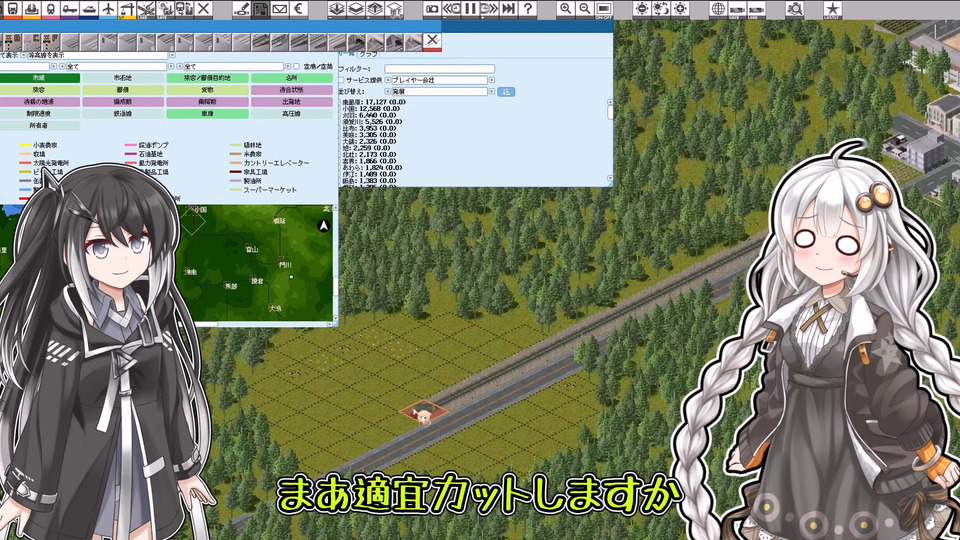Click next arrow of プレイヤー会社 selector
The height and width of the screenshot is (540, 960).
[x=492, y=80]
